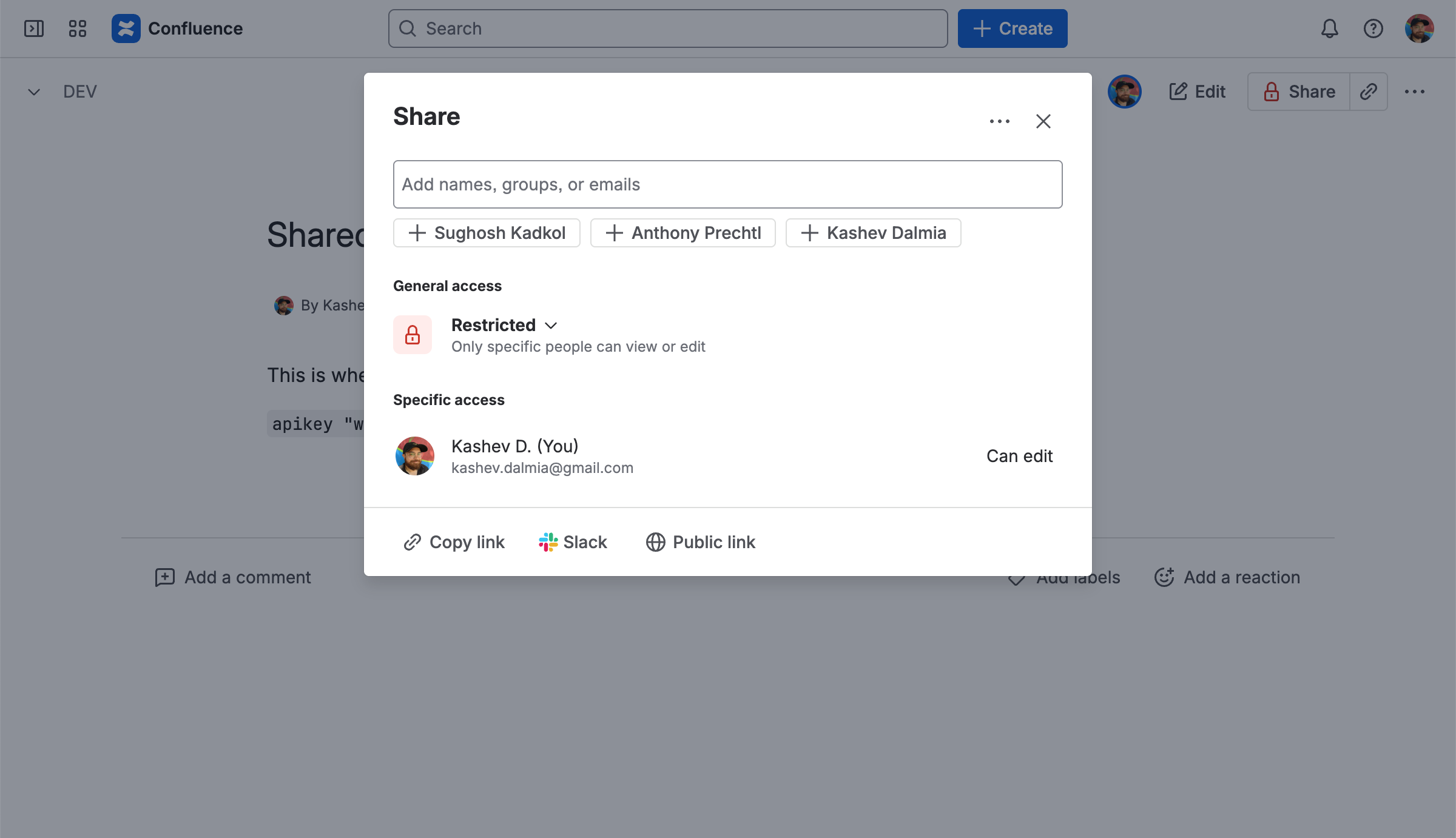Image resolution: width=1456 pixels, height=838 pixels.
Task: Add Sughosh Kadkol suggestion
Action: pos(487,233)
